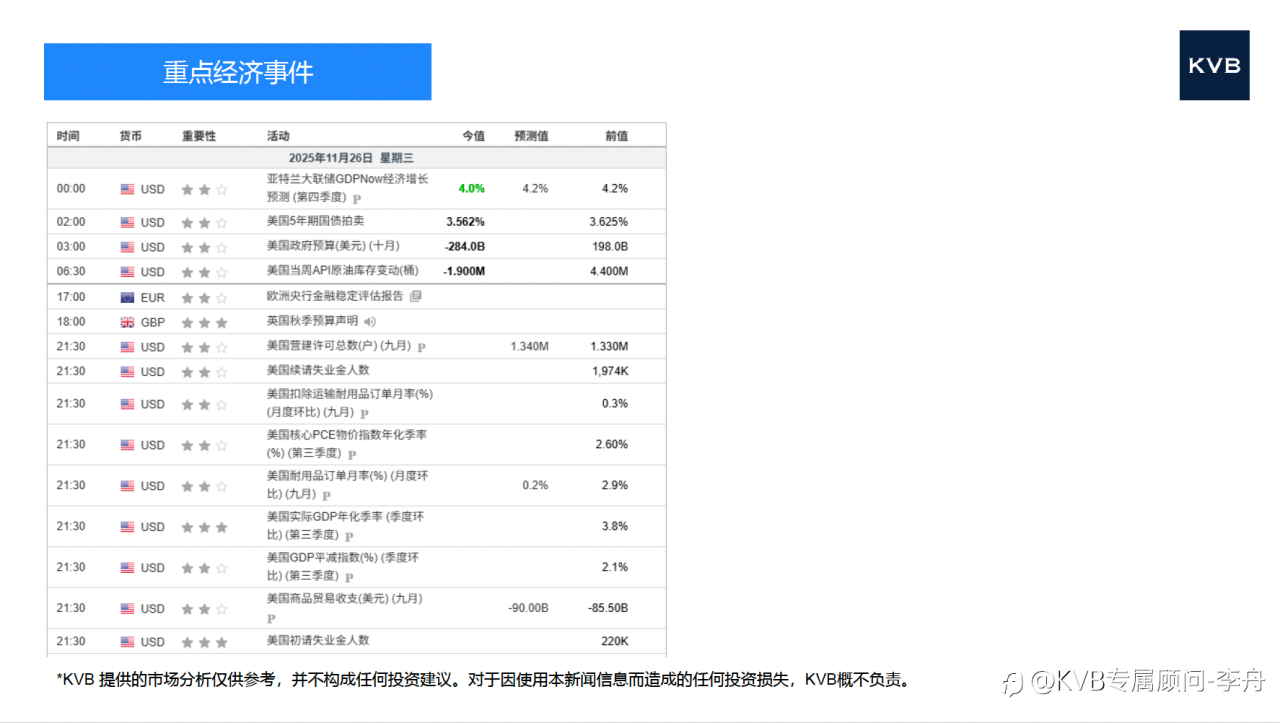Click the EUR currency label

point(153,298)
